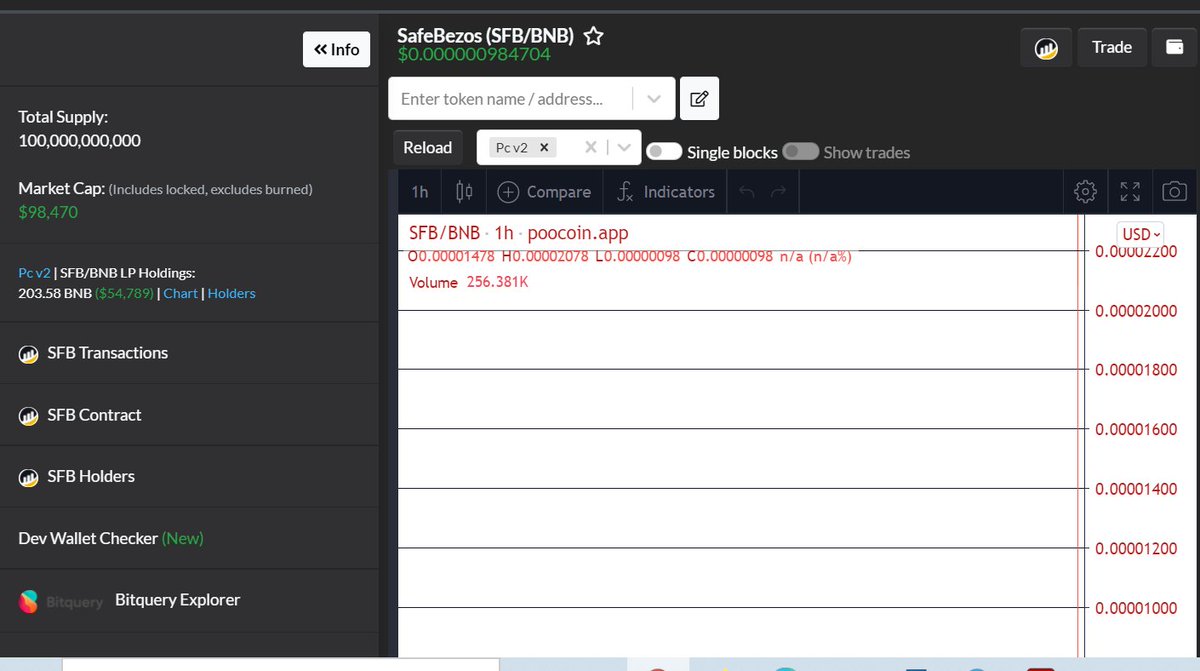Open the LP Holdings Chart link
Screen dimensions: 1200x671
click(181, 293)
